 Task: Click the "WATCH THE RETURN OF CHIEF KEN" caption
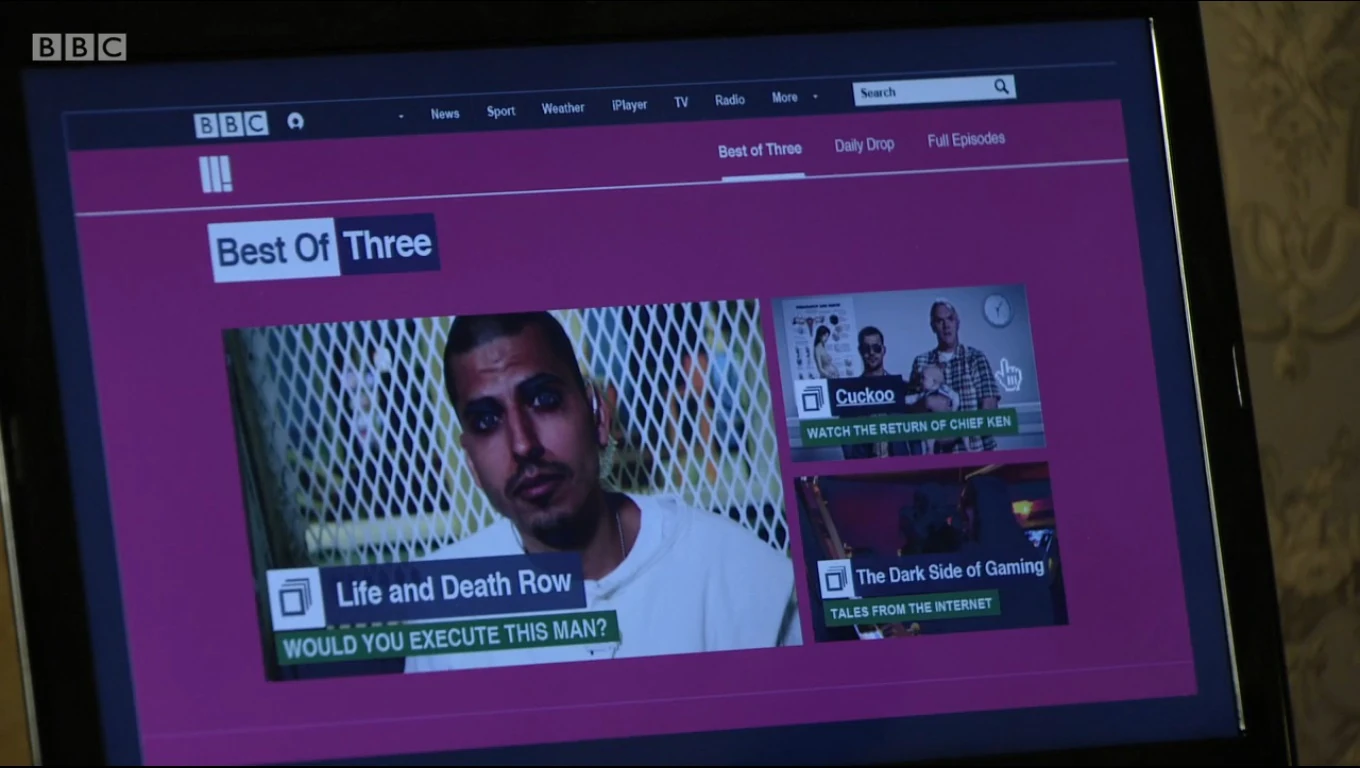point(908,426)
